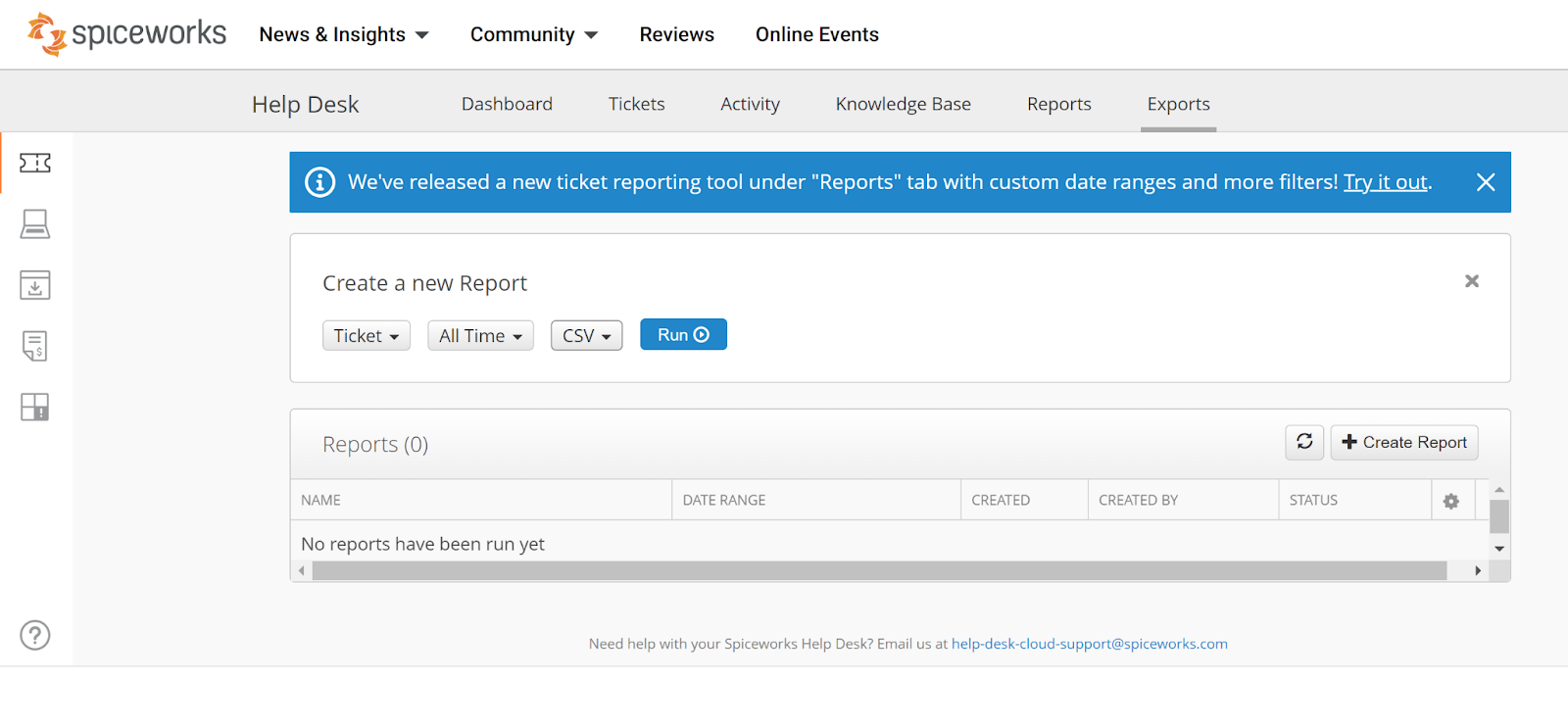The width and height of the screenshot is (1568, 728).
Task: Close the Create a new Report panel
Action: 1471,281
